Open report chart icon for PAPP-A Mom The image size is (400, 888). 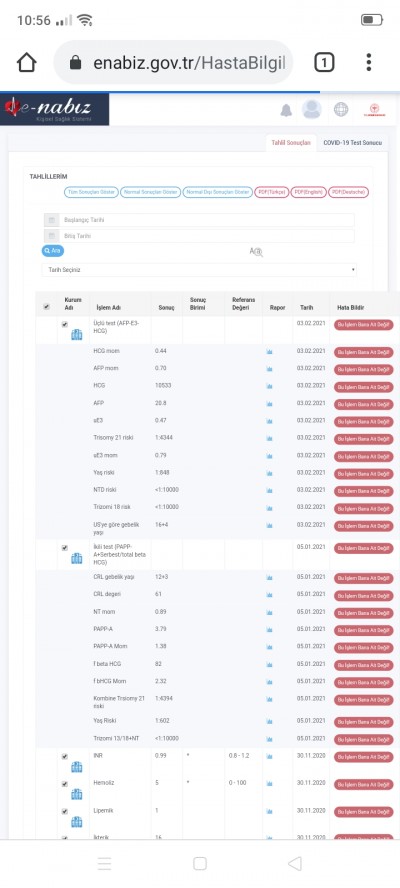click(x=269, y=647)
